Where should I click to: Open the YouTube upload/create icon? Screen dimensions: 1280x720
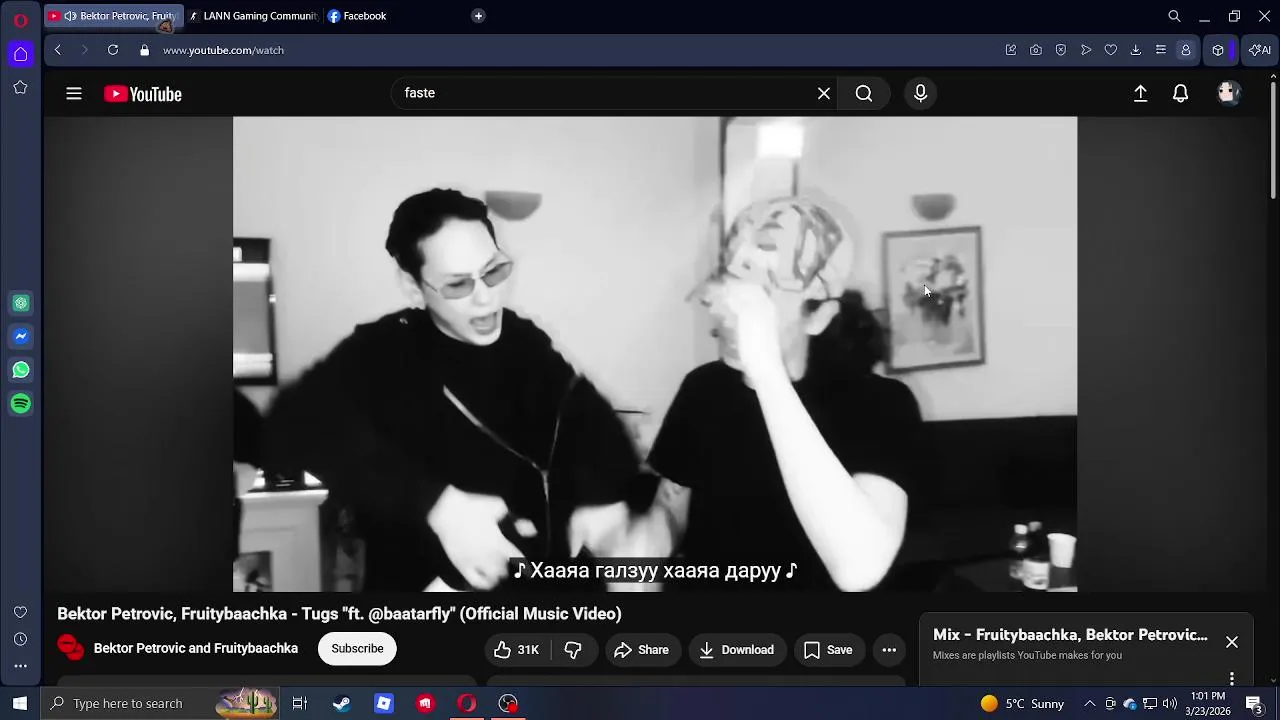[x=1140, y=93]
